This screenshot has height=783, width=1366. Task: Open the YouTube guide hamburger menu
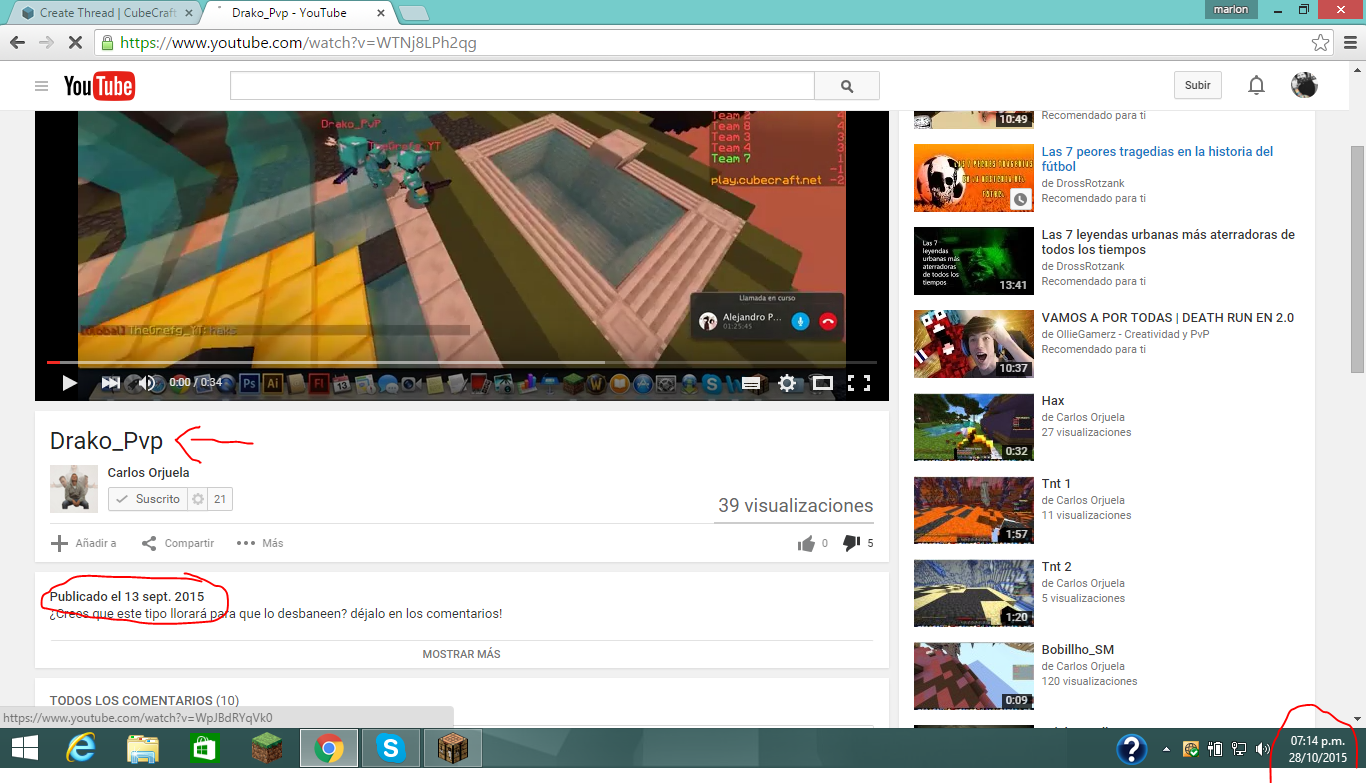pyautogui.click(x=41, y=86)
